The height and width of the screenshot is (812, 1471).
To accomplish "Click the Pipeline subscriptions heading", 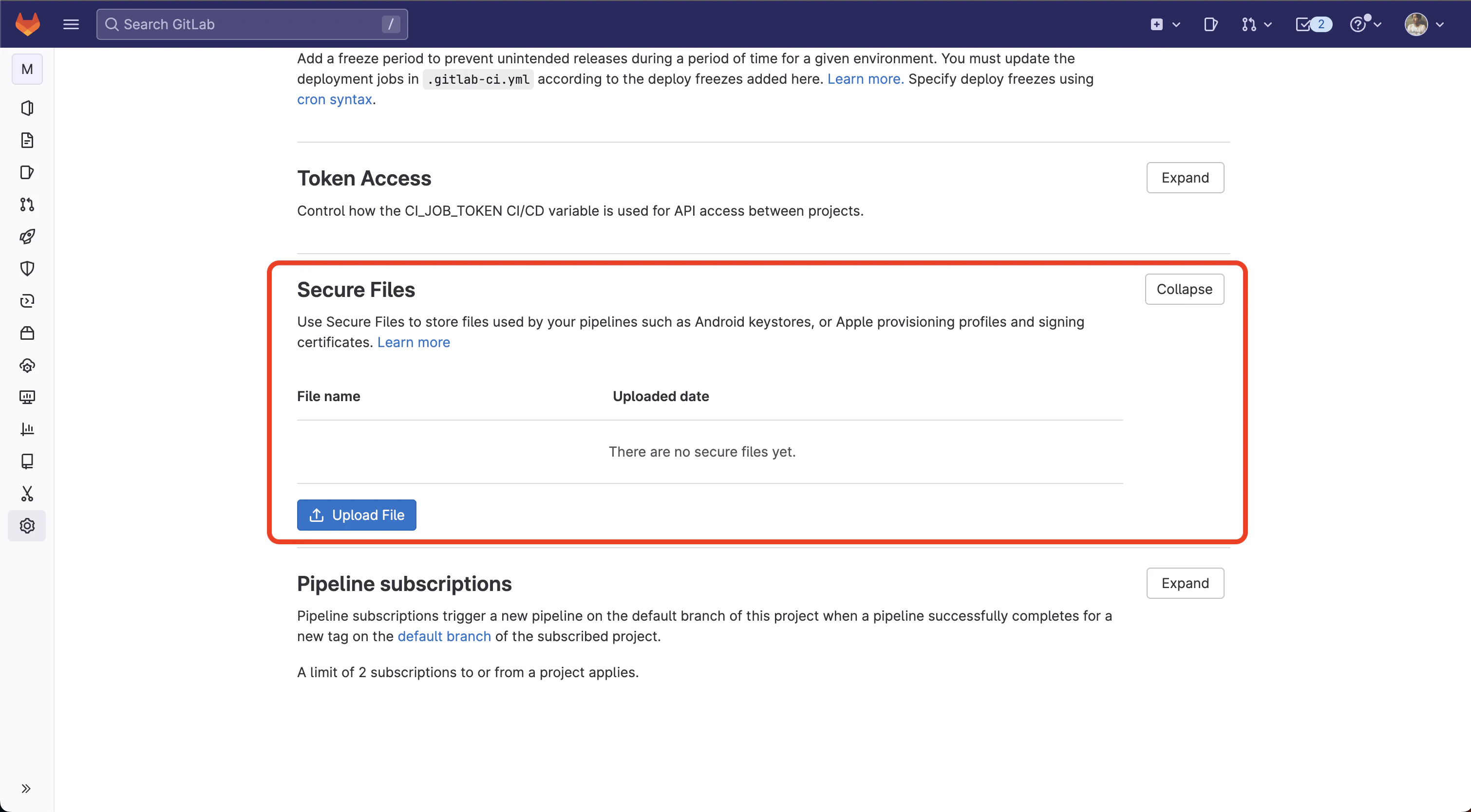I will point(404,584).
